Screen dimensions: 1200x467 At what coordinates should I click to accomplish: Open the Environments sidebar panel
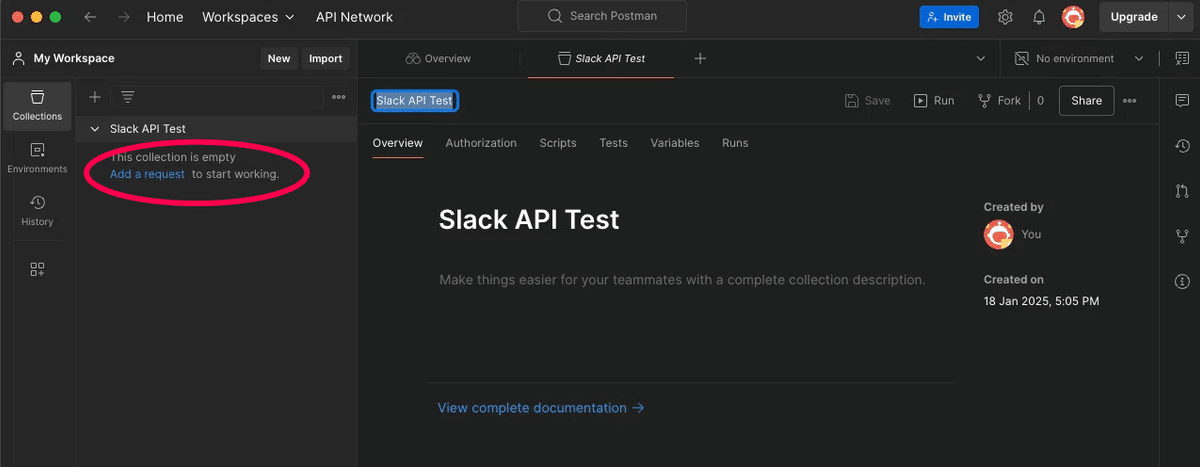pyautogui.click(x=37, y=158)
